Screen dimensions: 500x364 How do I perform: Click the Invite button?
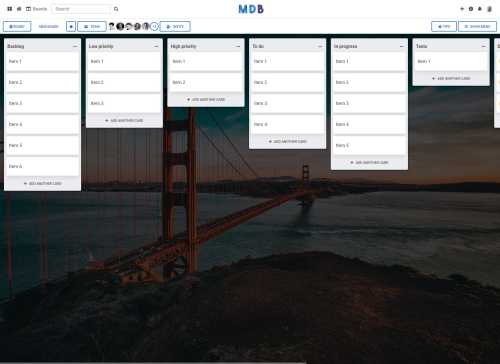tap(175, 26)
